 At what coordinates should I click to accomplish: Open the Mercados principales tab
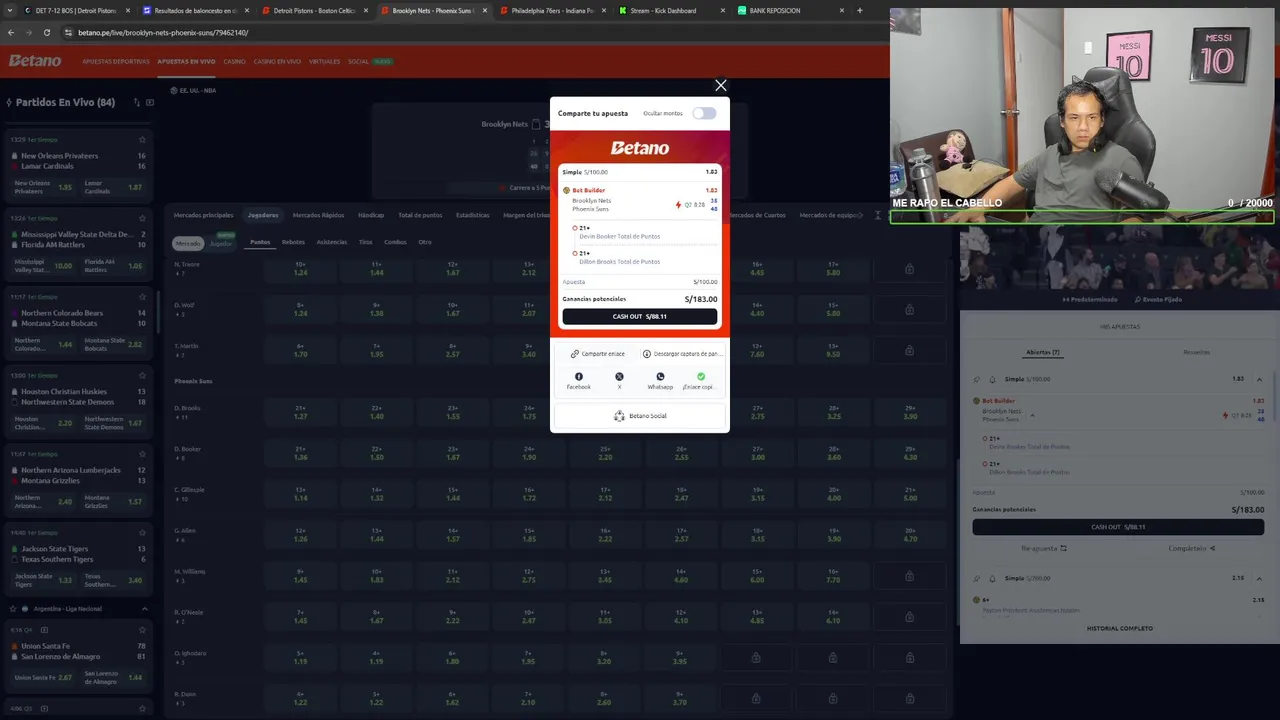tap(203, 215)
